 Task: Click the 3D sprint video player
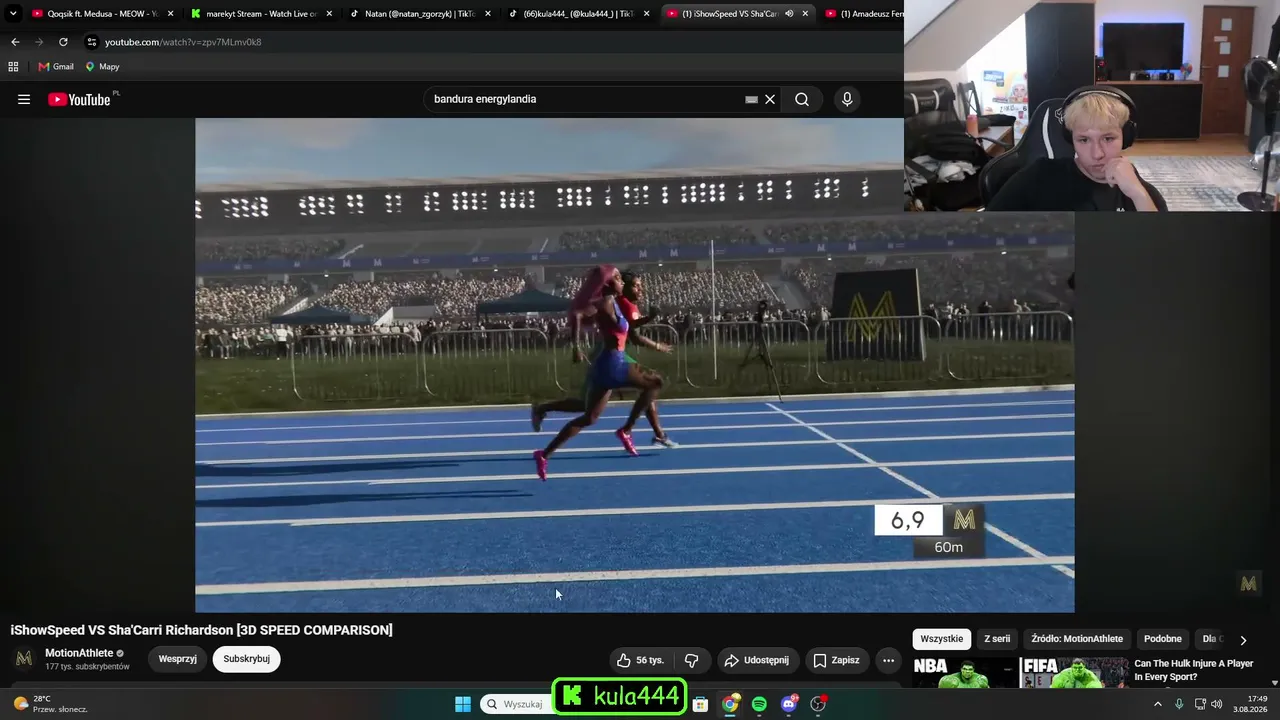634,365
